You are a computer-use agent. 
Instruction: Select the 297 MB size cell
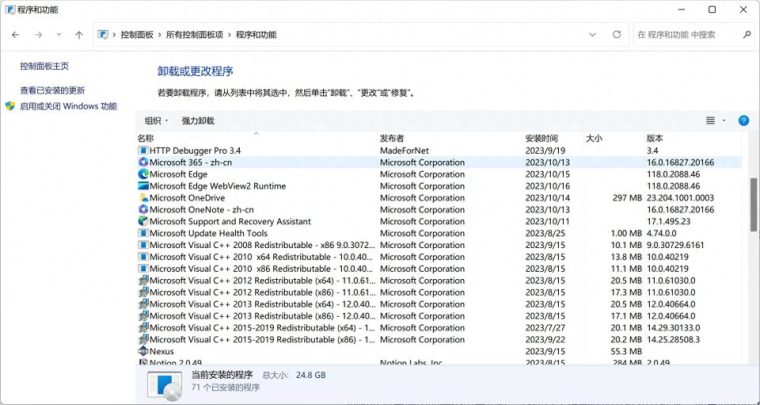click(627, 198)
